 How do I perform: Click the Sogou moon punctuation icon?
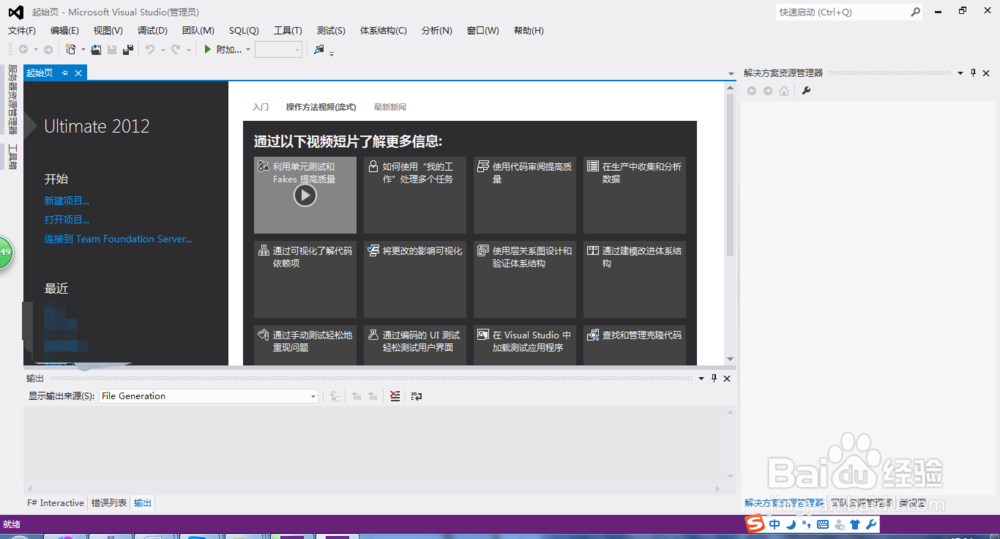coord(791,524)
